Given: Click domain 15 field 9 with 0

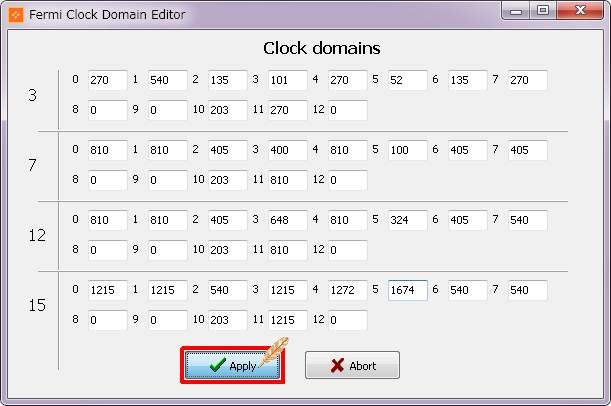Looking at the screenshot, I should 168,320.
